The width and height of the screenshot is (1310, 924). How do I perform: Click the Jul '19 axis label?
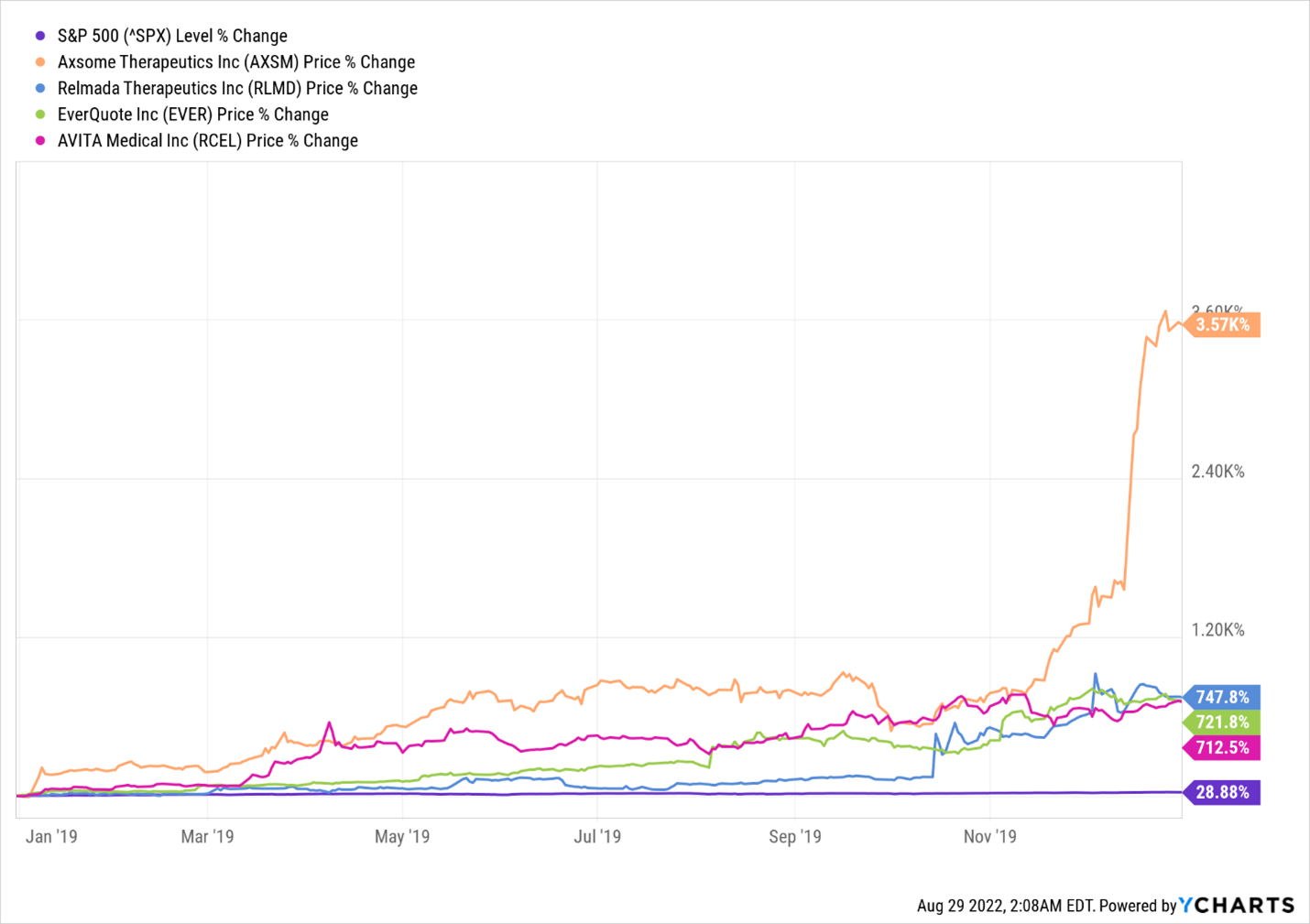tap(597, 836)
